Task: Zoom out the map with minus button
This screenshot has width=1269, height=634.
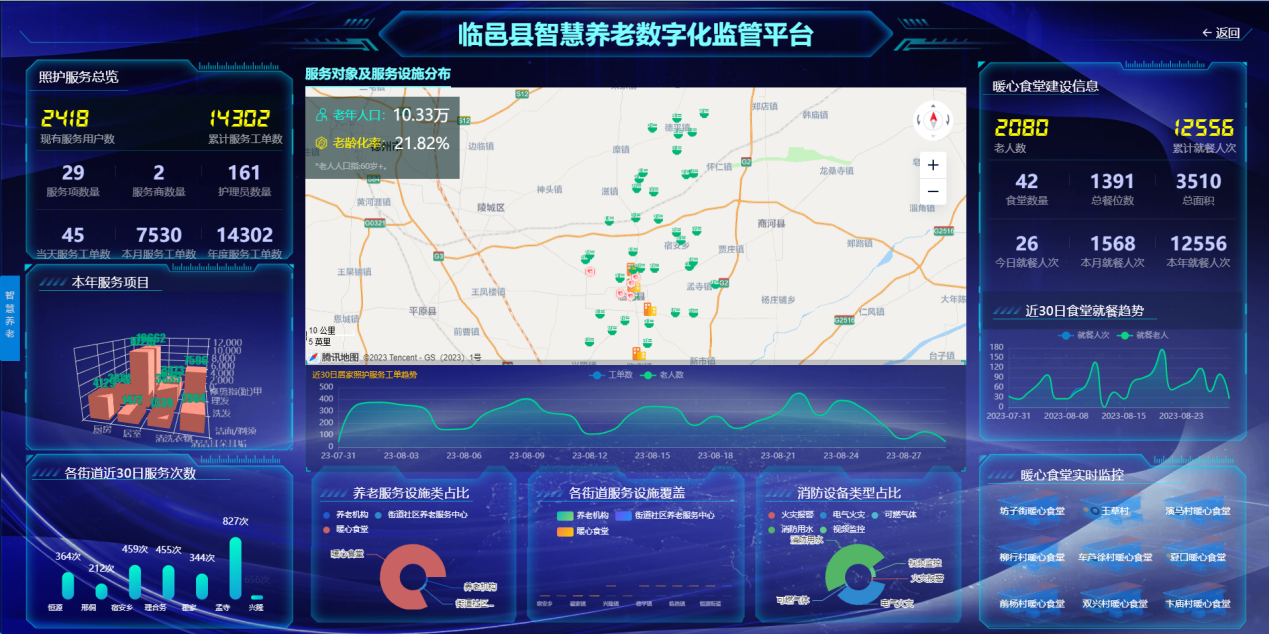Action: [x=933, y=191]
